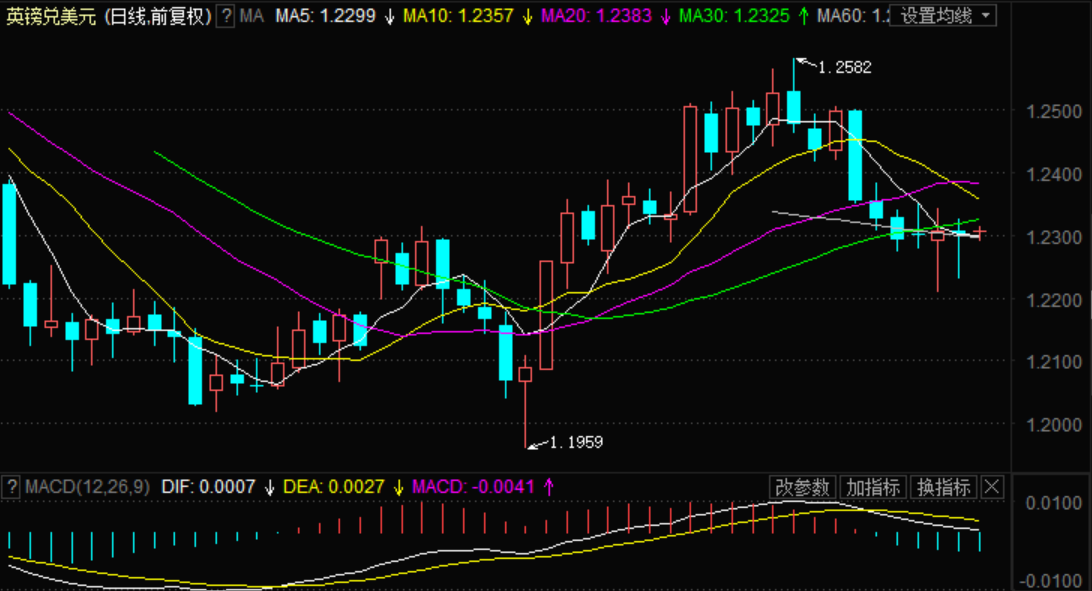
Task: Click the 1.2582 high price marker
Action: click(844, 68)
